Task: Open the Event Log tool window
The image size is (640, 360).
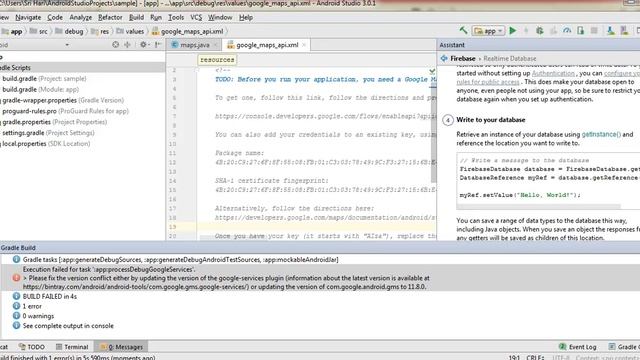Action: pyautogui.click(x=578, y=347)
